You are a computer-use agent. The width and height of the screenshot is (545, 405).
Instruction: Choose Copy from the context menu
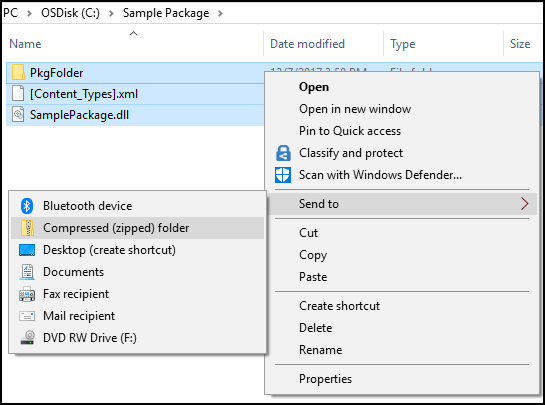coord(313,255)
